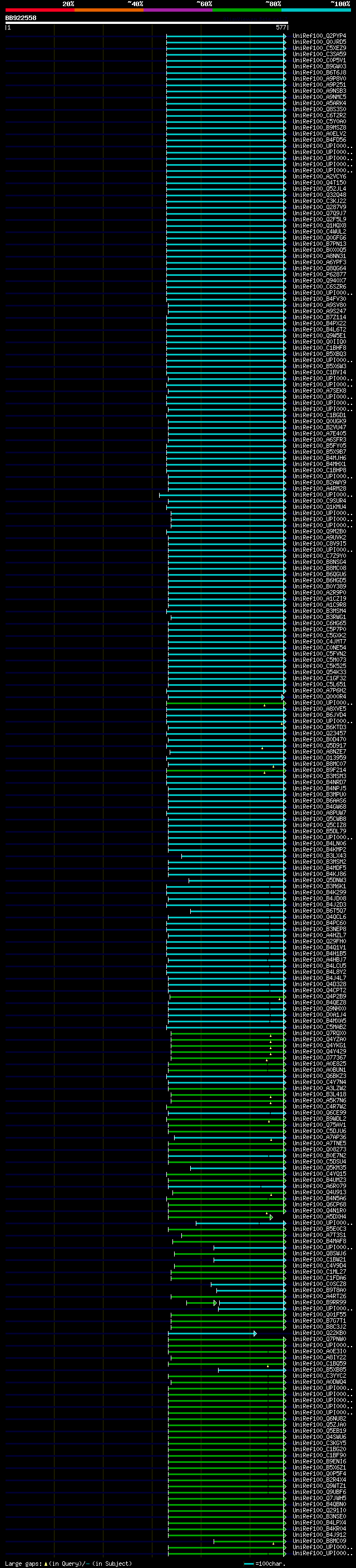Select the UniRef100_B5DL79 label
Screen dimensions: 356x1568
[x=319, y=832]
